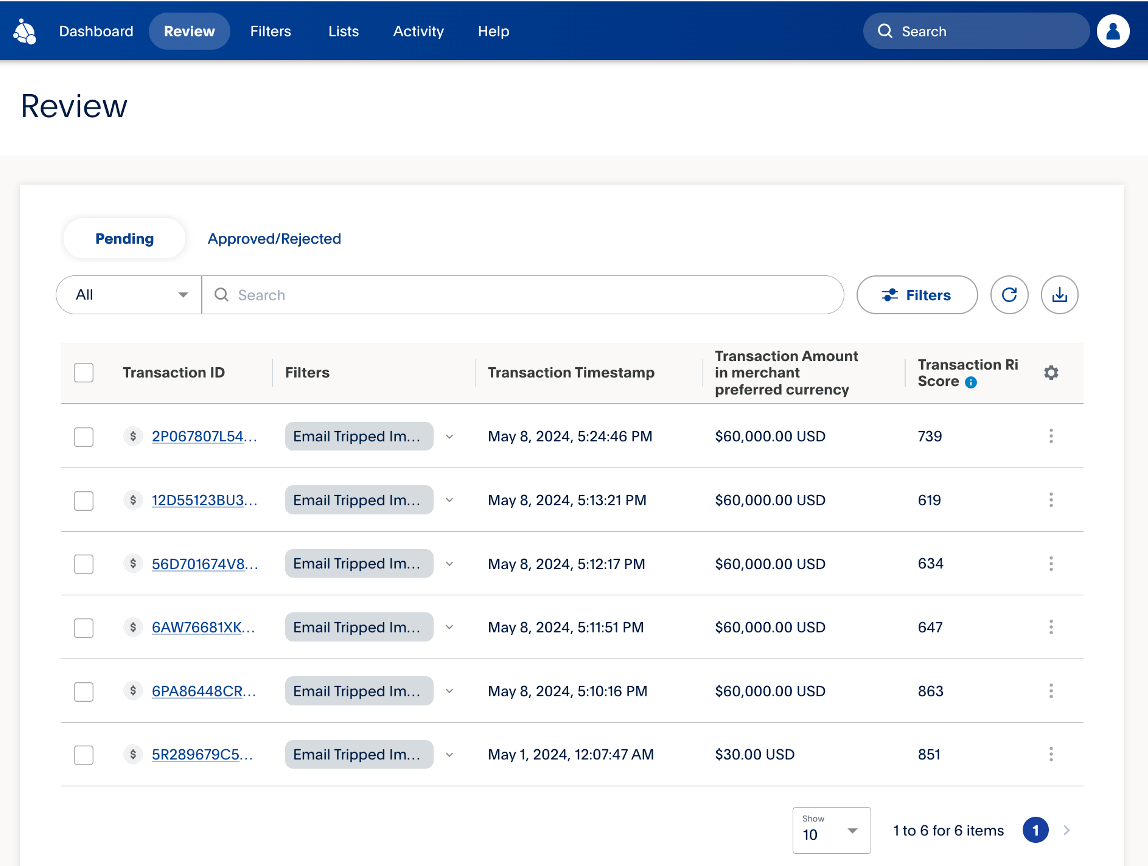Open the column settings gear icon
1148x866 pixels.
(x=1051, y=373)
